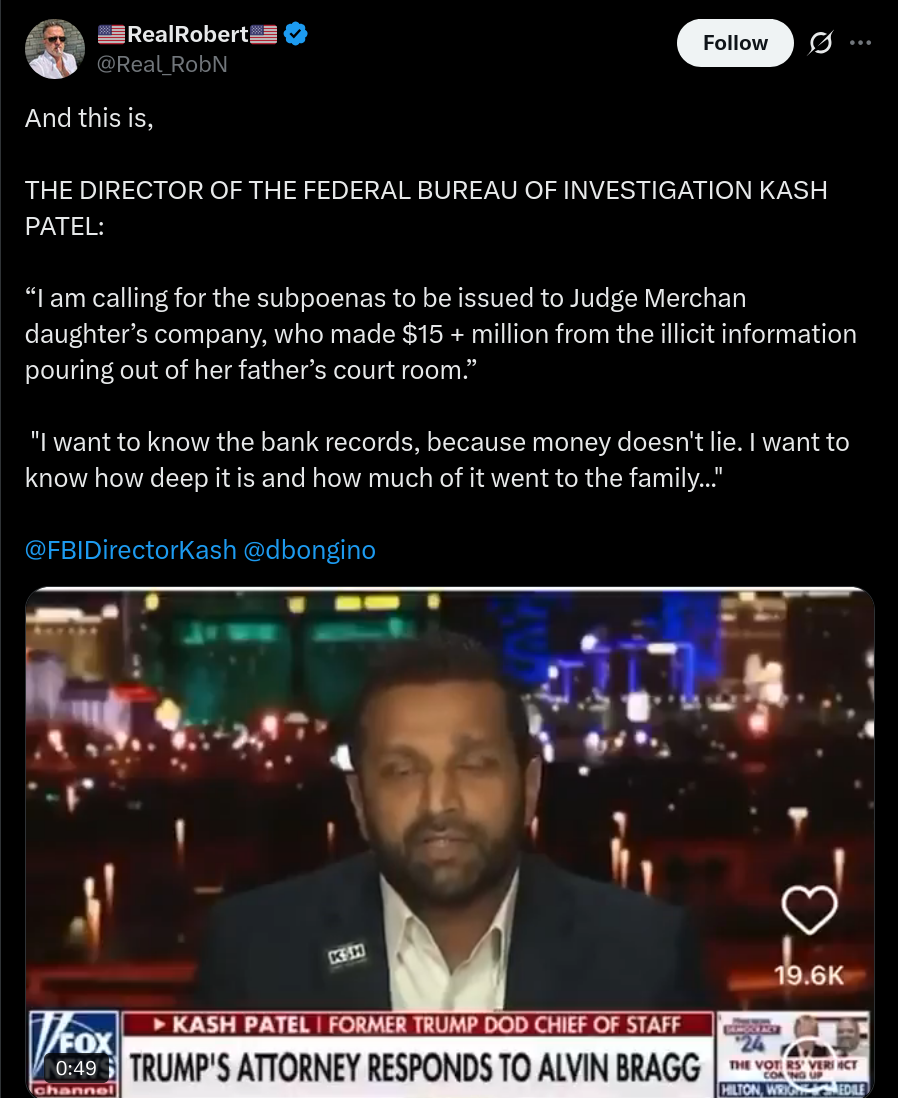Open the @Real_RobN handle link
Viewport: 898px width, 1098px height.
click(162, 64)
